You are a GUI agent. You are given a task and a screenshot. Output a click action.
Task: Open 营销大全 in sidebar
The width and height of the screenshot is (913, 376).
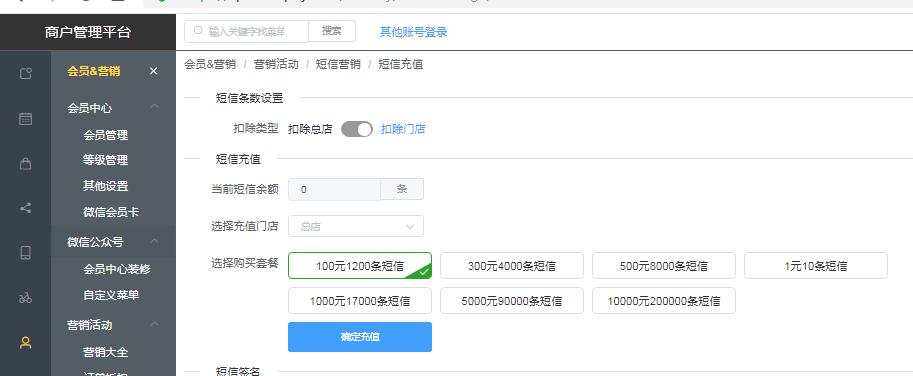click(105, 352)
